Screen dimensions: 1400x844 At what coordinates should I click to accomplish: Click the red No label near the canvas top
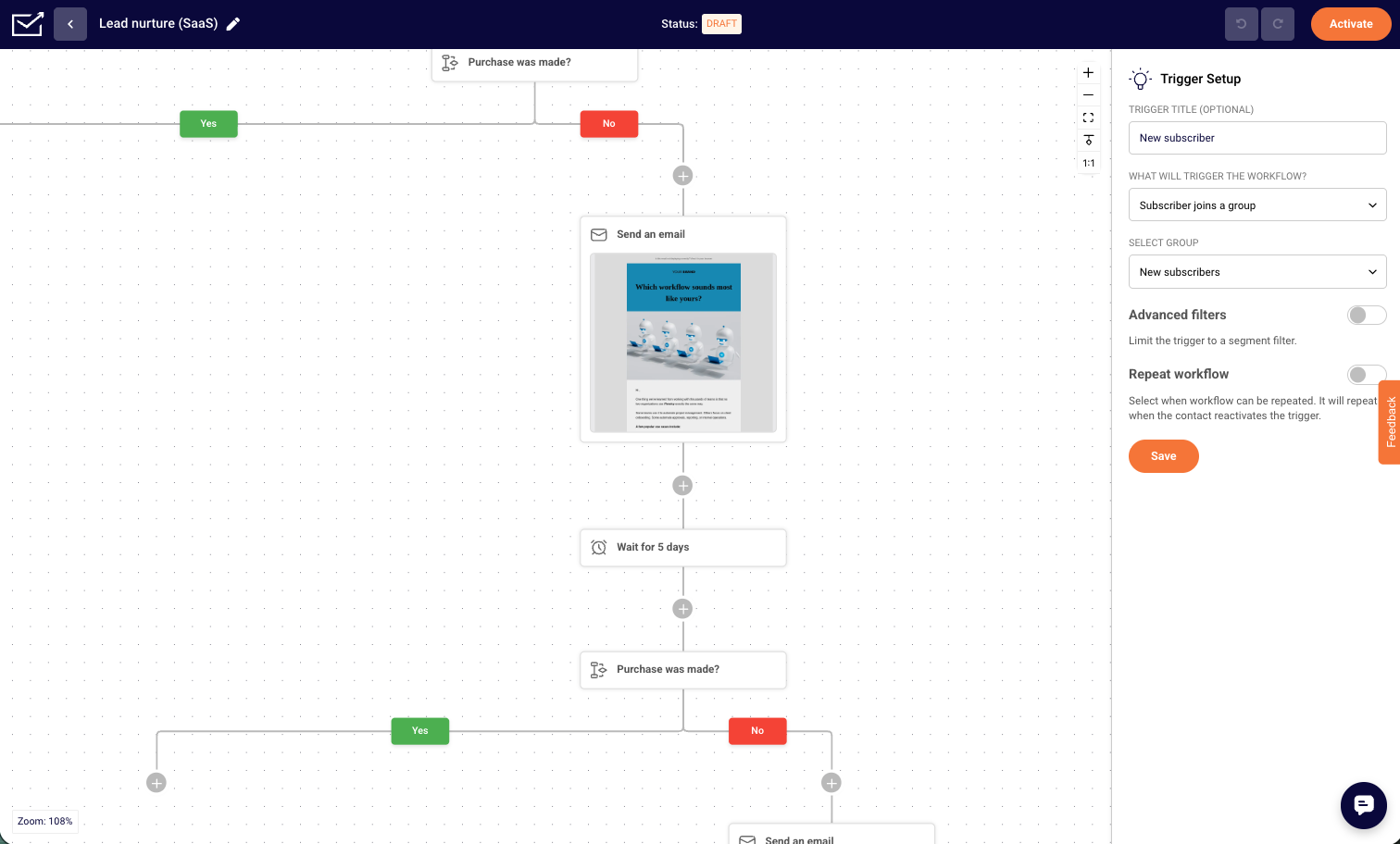[609, 124]
